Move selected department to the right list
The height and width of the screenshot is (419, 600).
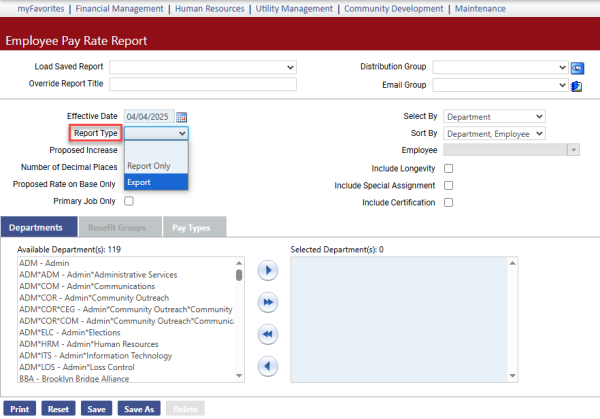pos(268,271)
